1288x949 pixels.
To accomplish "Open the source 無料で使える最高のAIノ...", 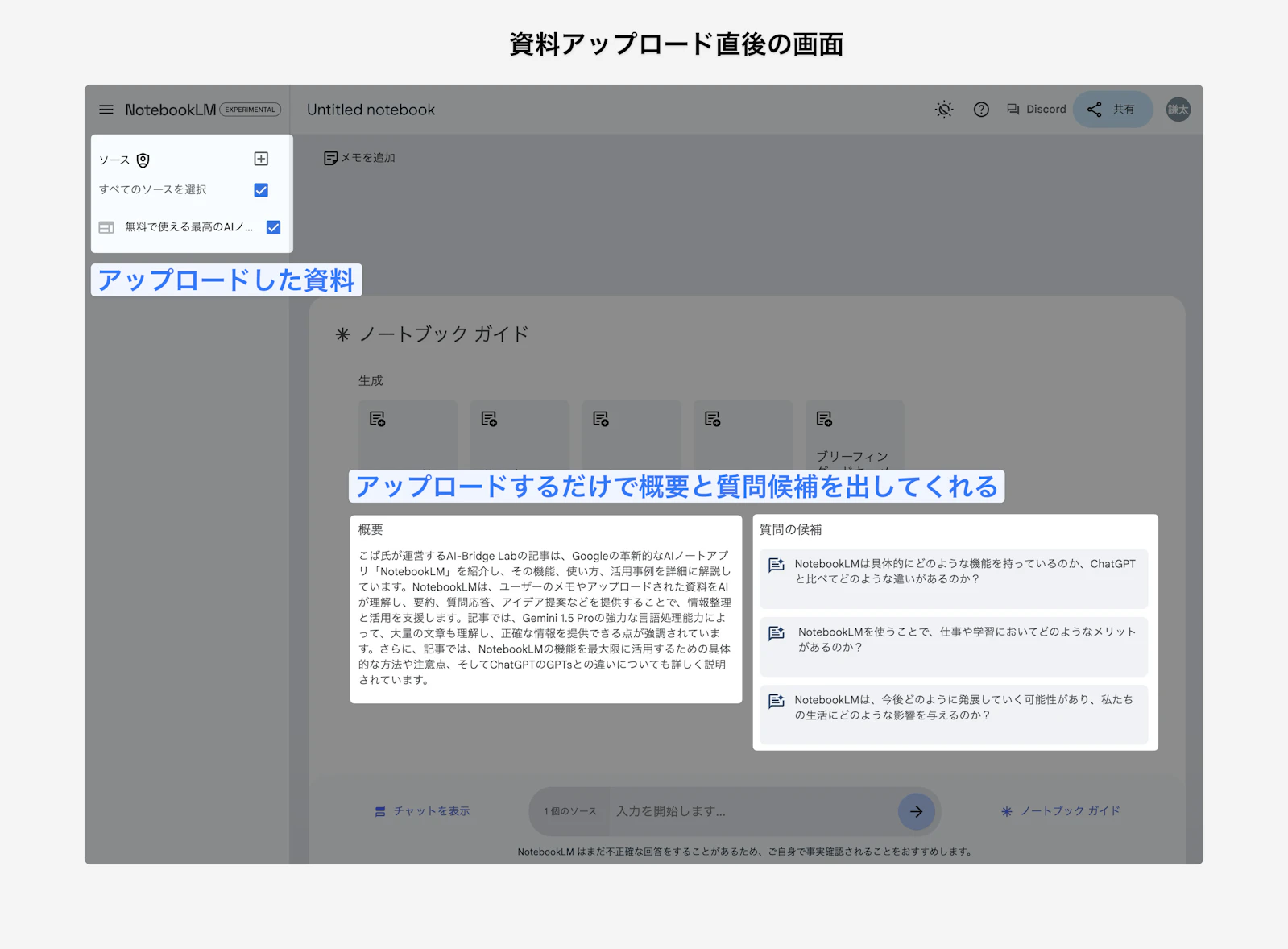I will point(188,227).
